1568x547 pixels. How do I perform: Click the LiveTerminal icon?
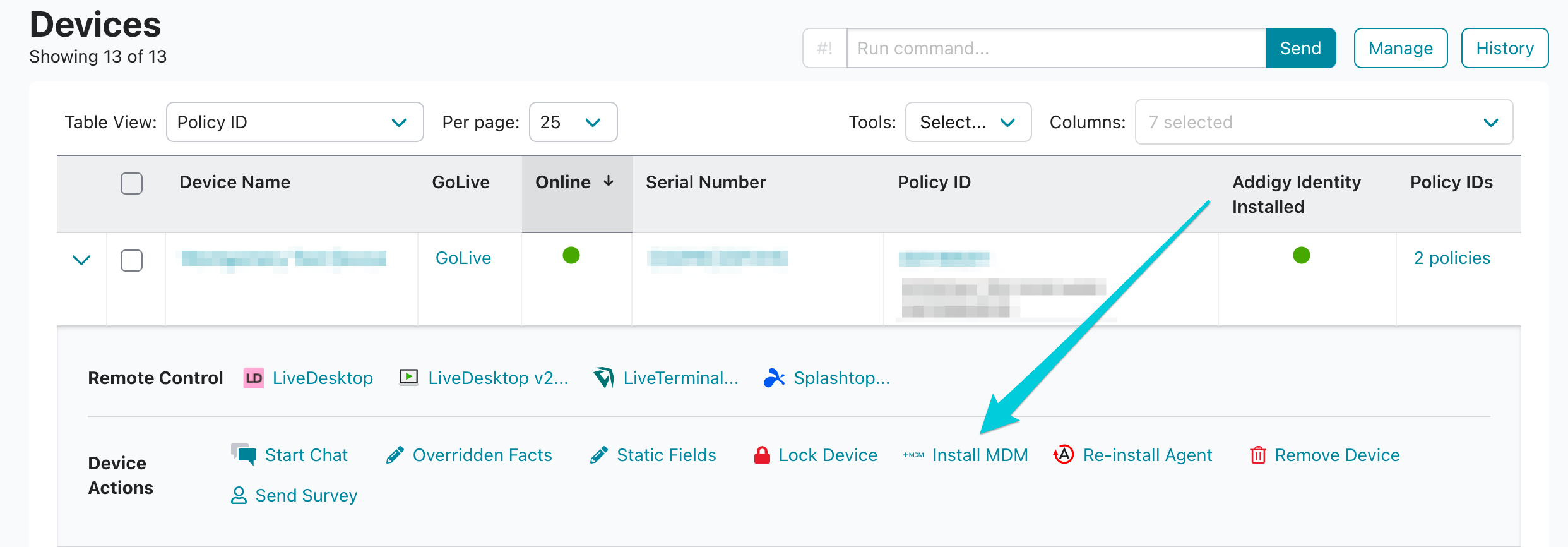coord(604,378)
